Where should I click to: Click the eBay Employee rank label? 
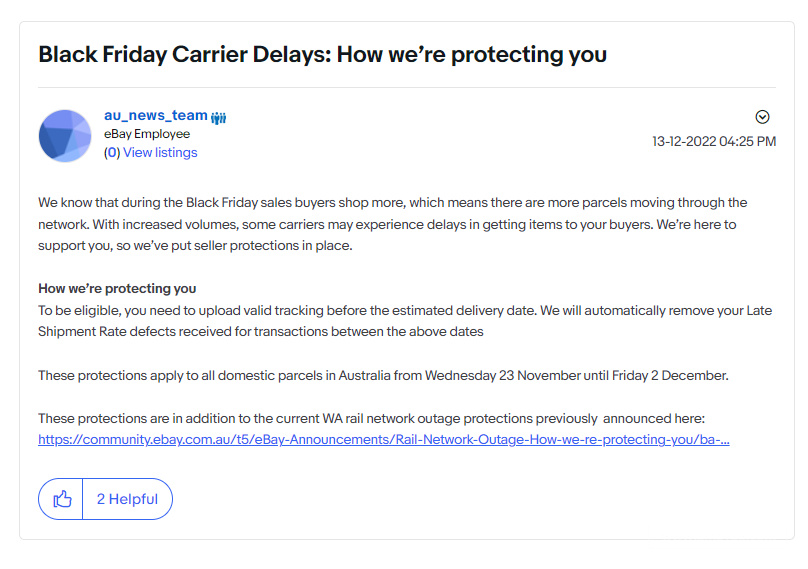click(x=147, y=134)
